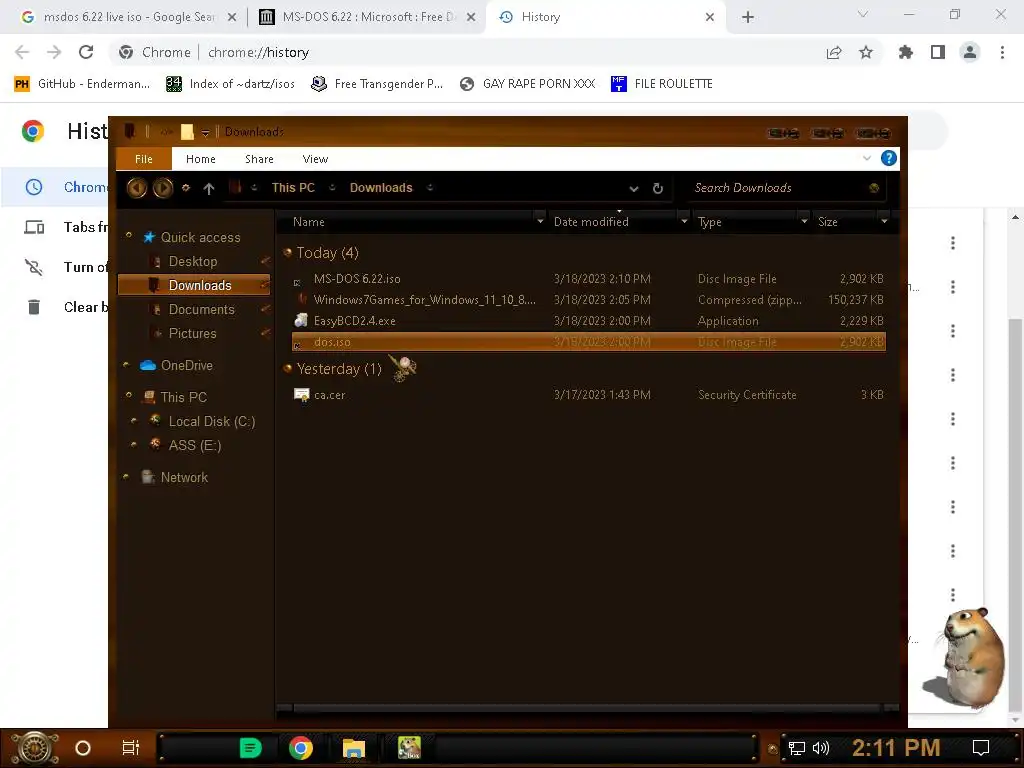Click Downloads in the breadcrumb path
The width and height of the screenshot is (1024, 768).
click(381, 188)
